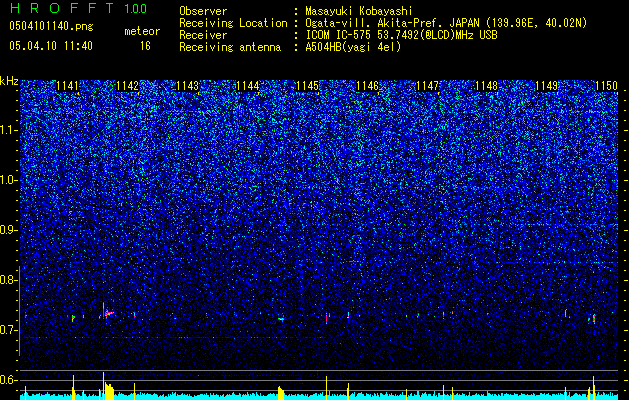
Task: Click the 1.0 frequency axis label
Action: tap(8, 180)
